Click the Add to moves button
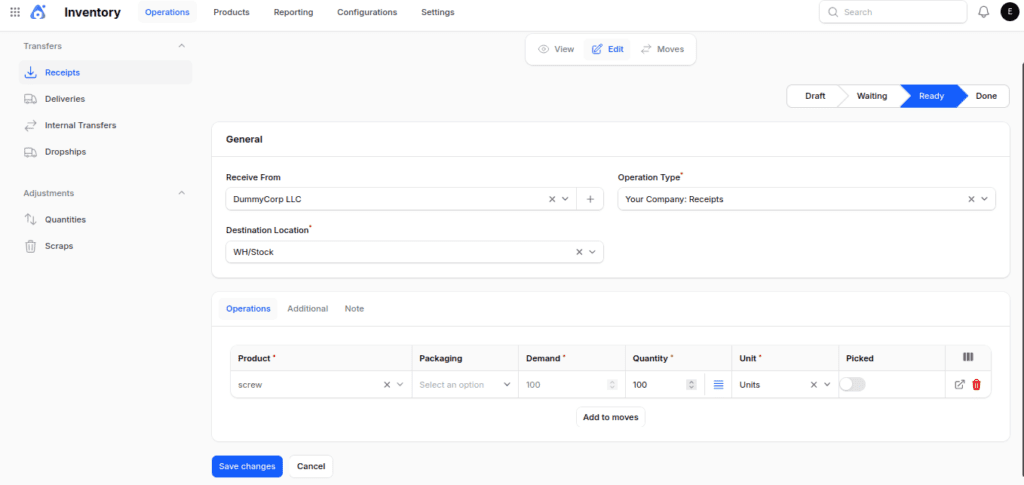This screenshot has height=485, width=1024. click(611, 417)
